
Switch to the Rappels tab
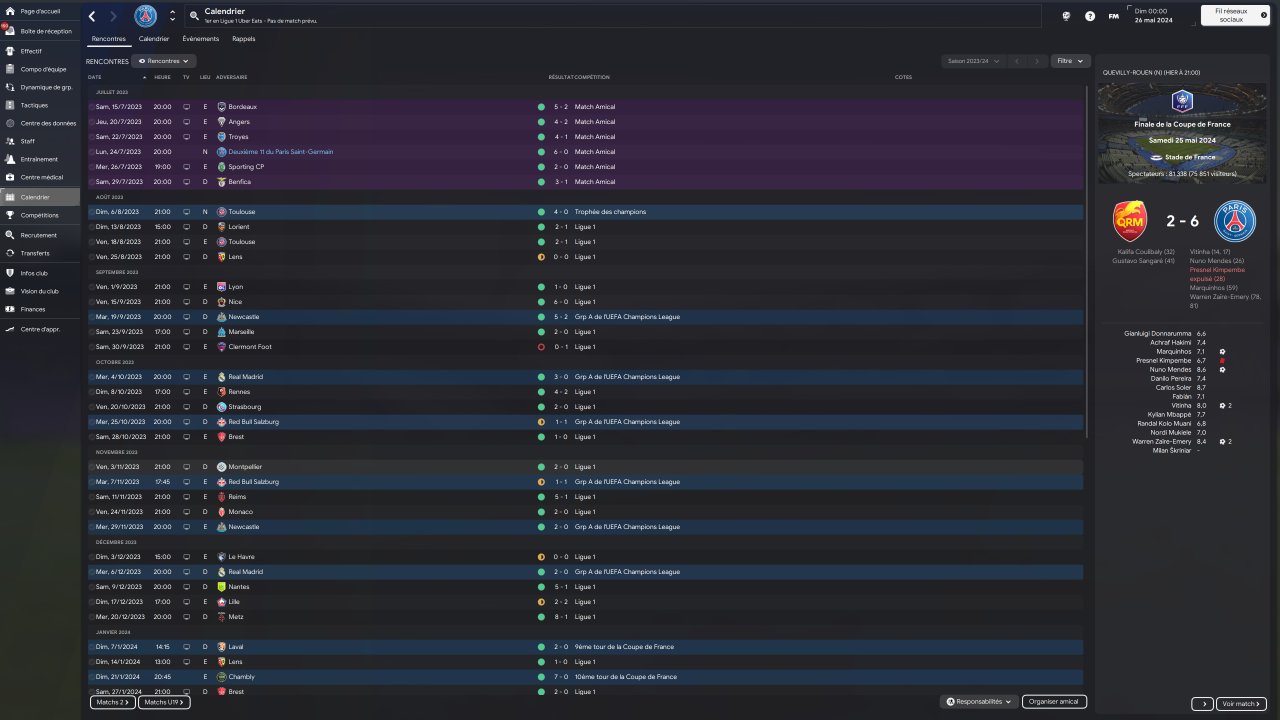point(243,39)
